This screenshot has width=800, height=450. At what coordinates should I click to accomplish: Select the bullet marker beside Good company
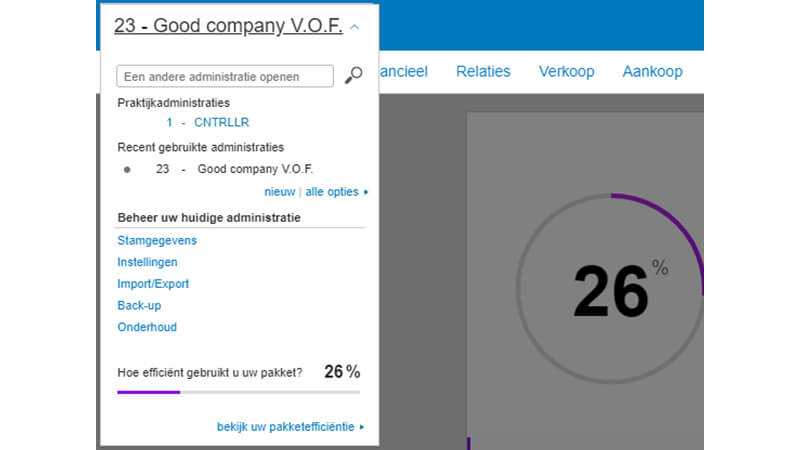tap(127, 169)
